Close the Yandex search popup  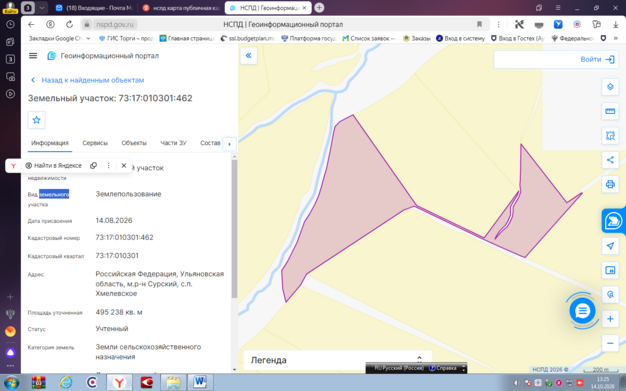click(x=124, y=165)
